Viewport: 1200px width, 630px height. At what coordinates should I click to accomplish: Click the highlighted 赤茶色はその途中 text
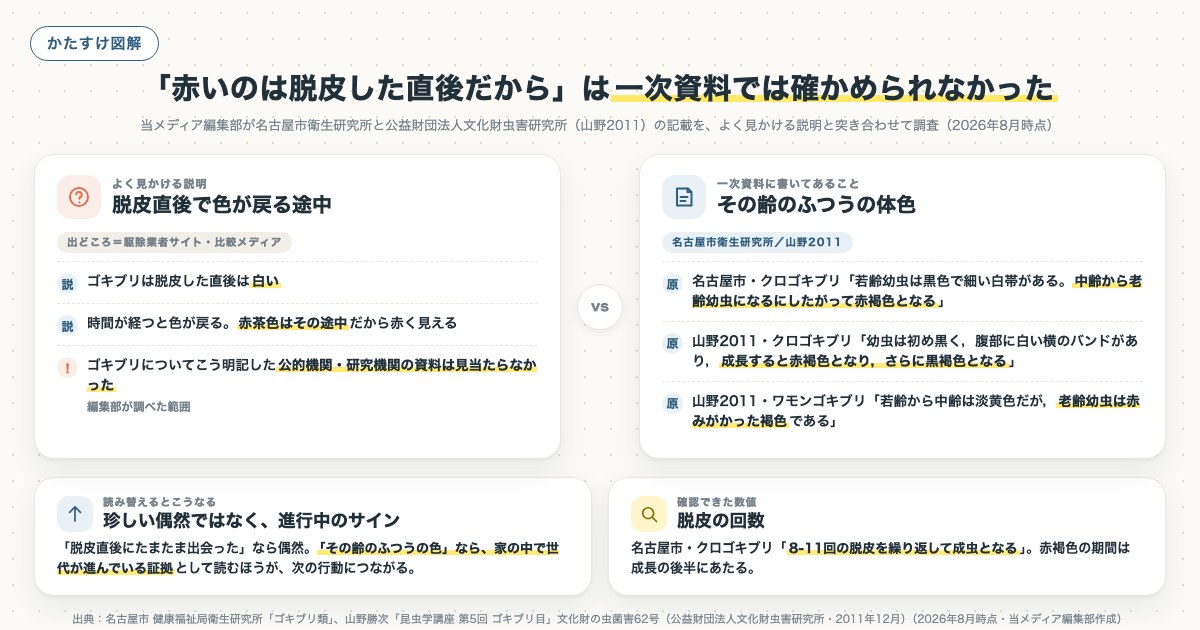tap(292, 323)
